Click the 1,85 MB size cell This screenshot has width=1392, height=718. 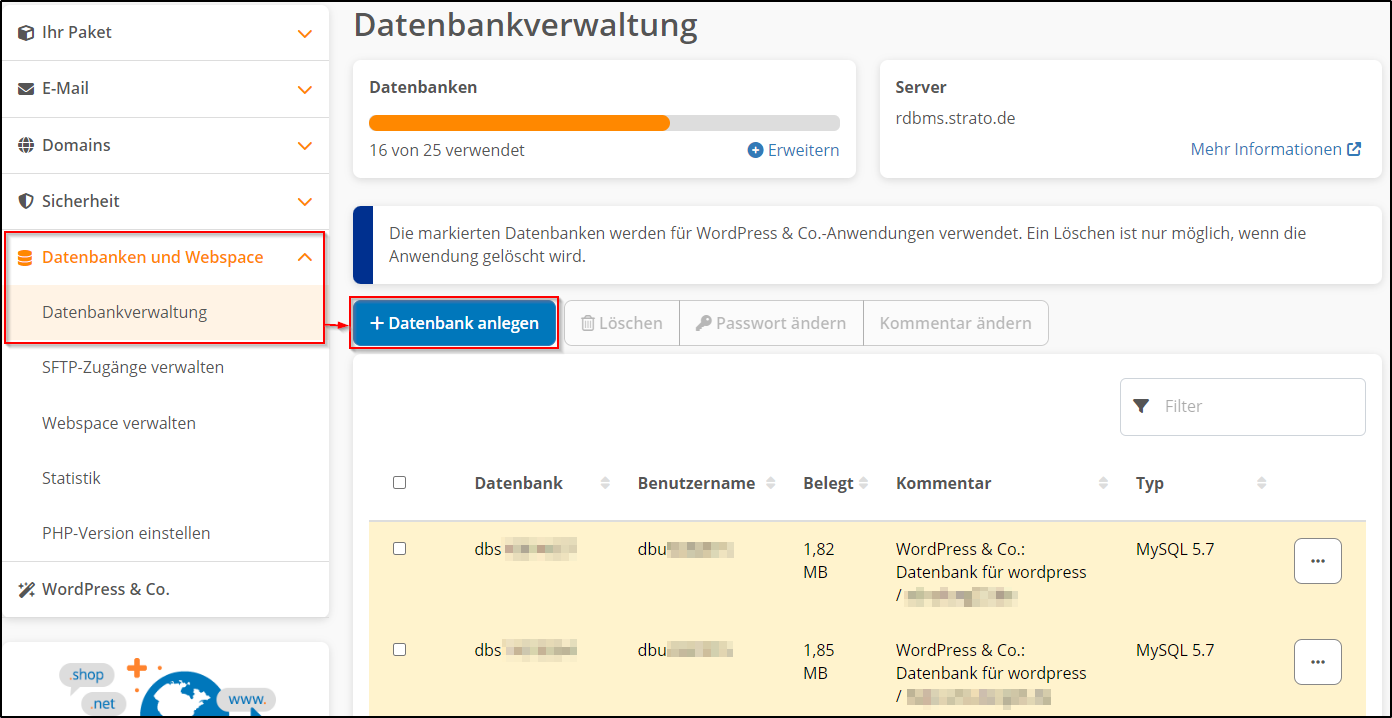pos(818,662)
